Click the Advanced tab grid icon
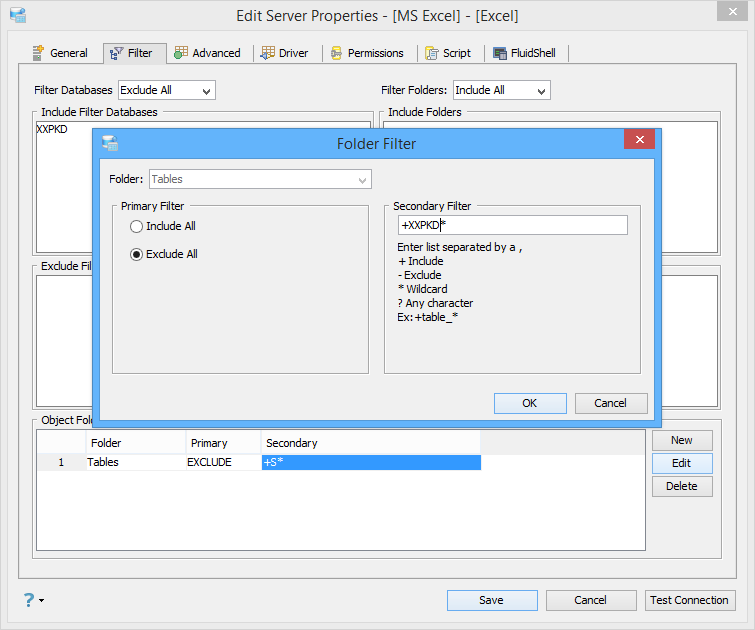The width and height of the screenshot is (755, 630). (181, 52)
